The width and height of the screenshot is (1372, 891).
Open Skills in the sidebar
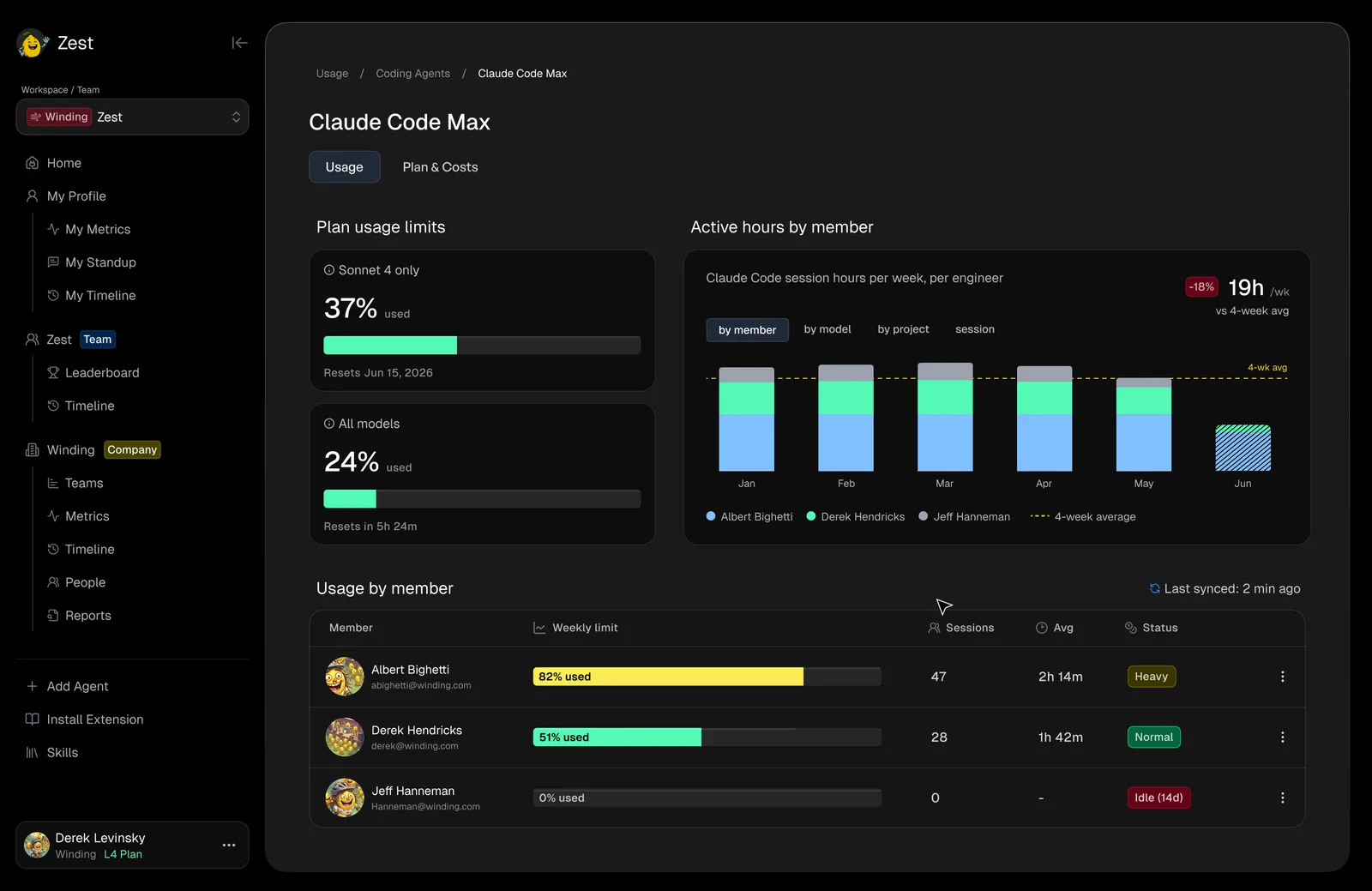tap(51, 753)
